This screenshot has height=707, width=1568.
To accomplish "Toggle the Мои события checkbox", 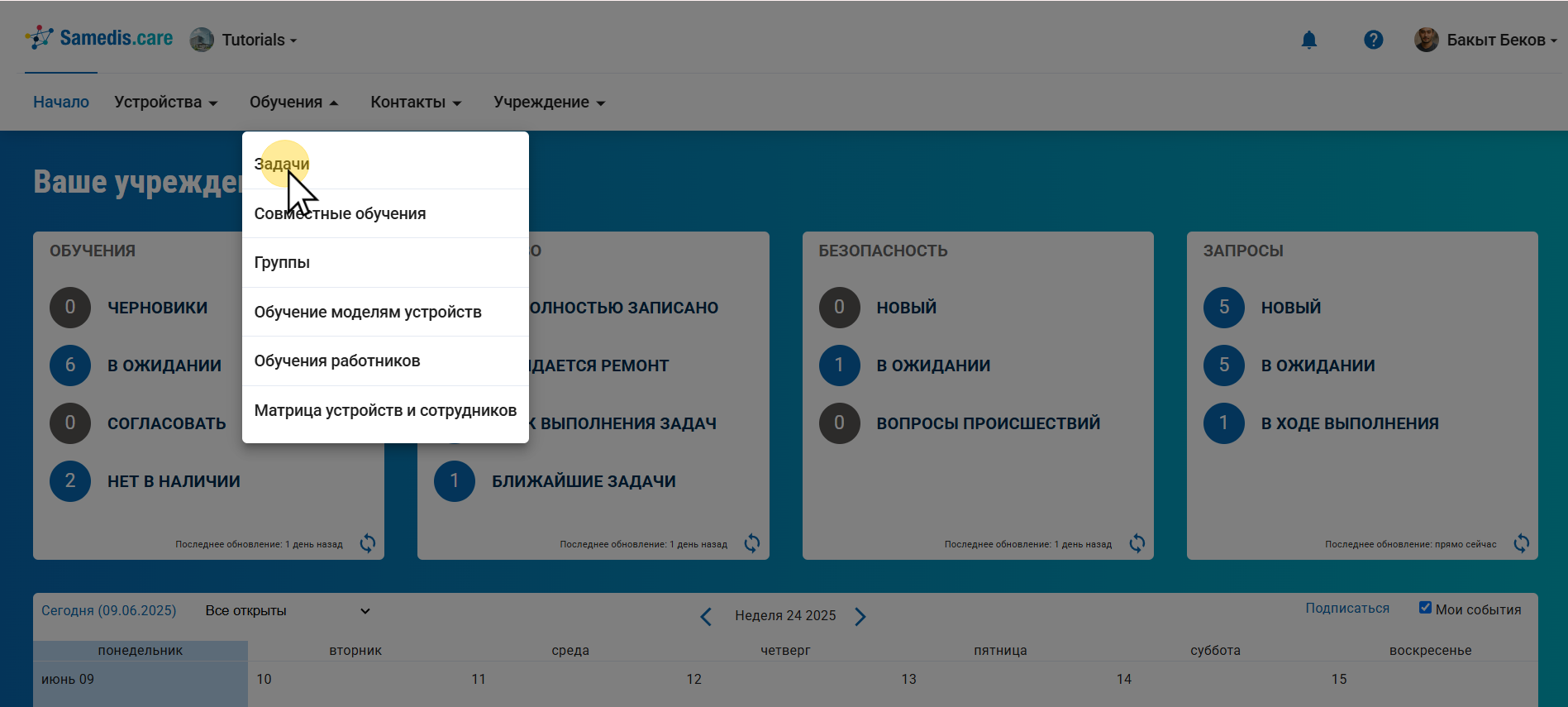I will [1425, 608].
